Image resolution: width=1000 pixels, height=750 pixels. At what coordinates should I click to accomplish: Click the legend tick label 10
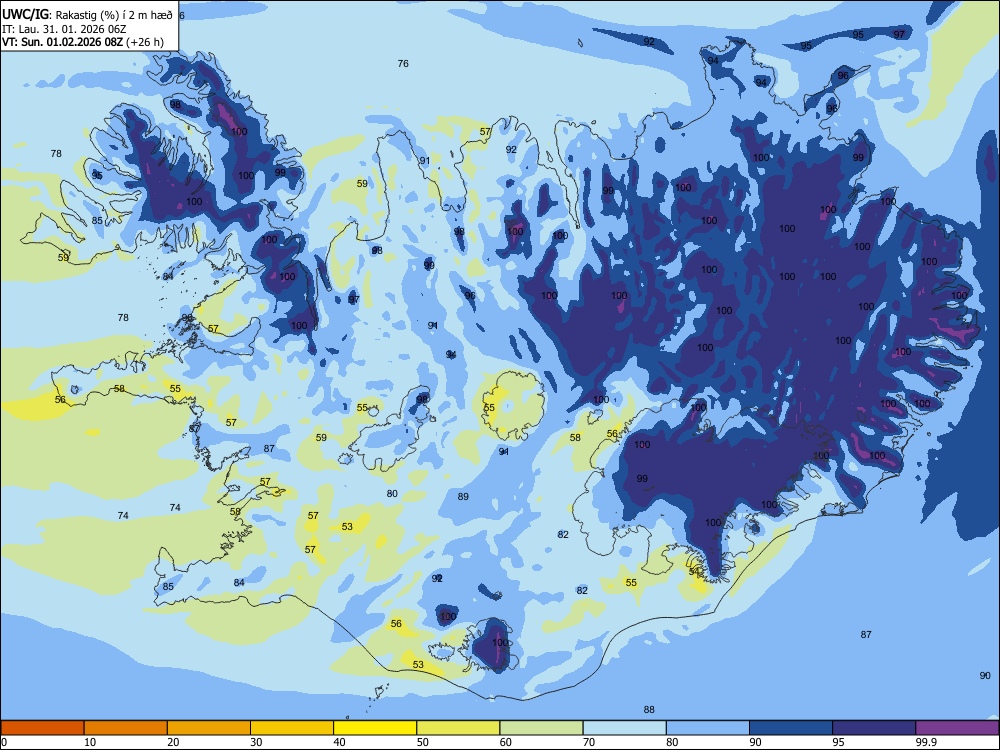tap(90, 742)
